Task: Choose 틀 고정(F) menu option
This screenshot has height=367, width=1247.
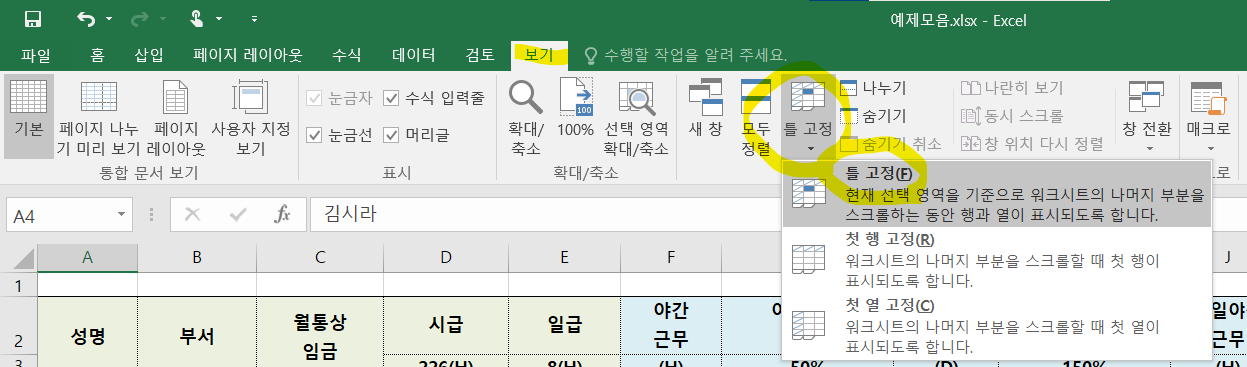Action: pos(997,195)
